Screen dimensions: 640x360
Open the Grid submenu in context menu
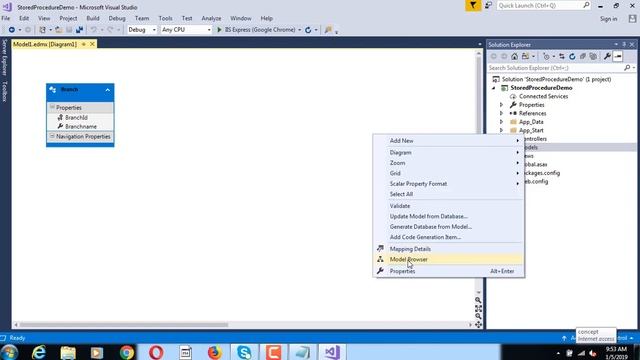pos(449,173)
